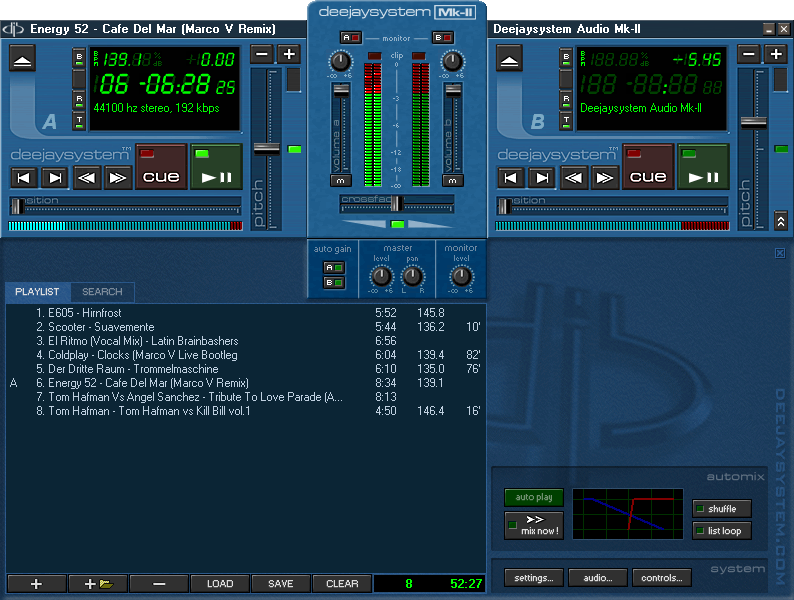Open settings... dialog
Screen dimensions: 794x600
(x=534, y=578)
